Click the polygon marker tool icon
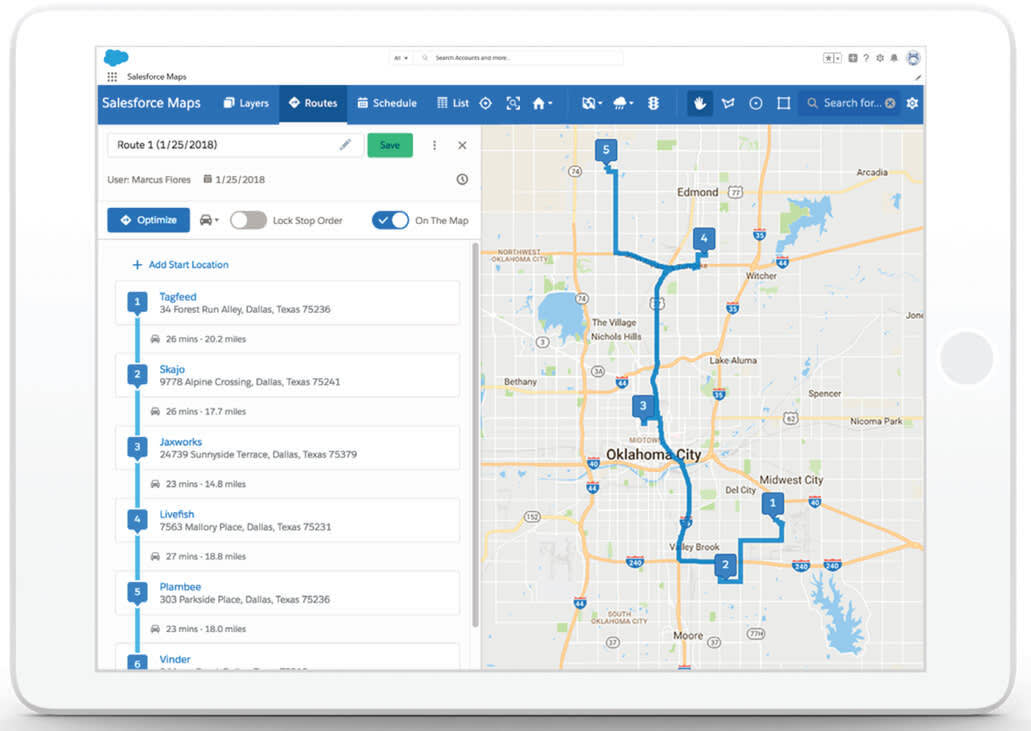 pos(728,103)
